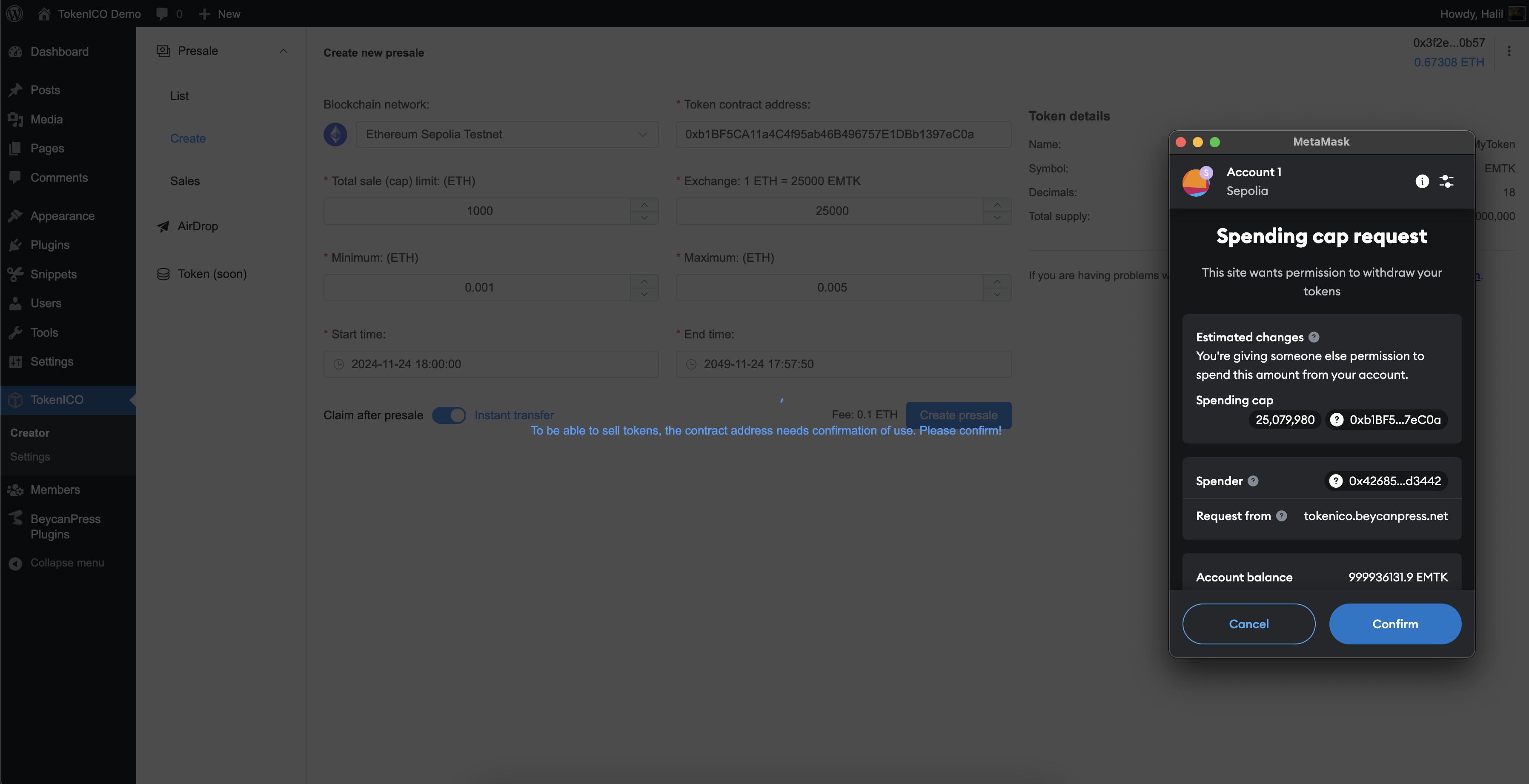Open Posts in the WordPress sidebar

tap(45, 90)
